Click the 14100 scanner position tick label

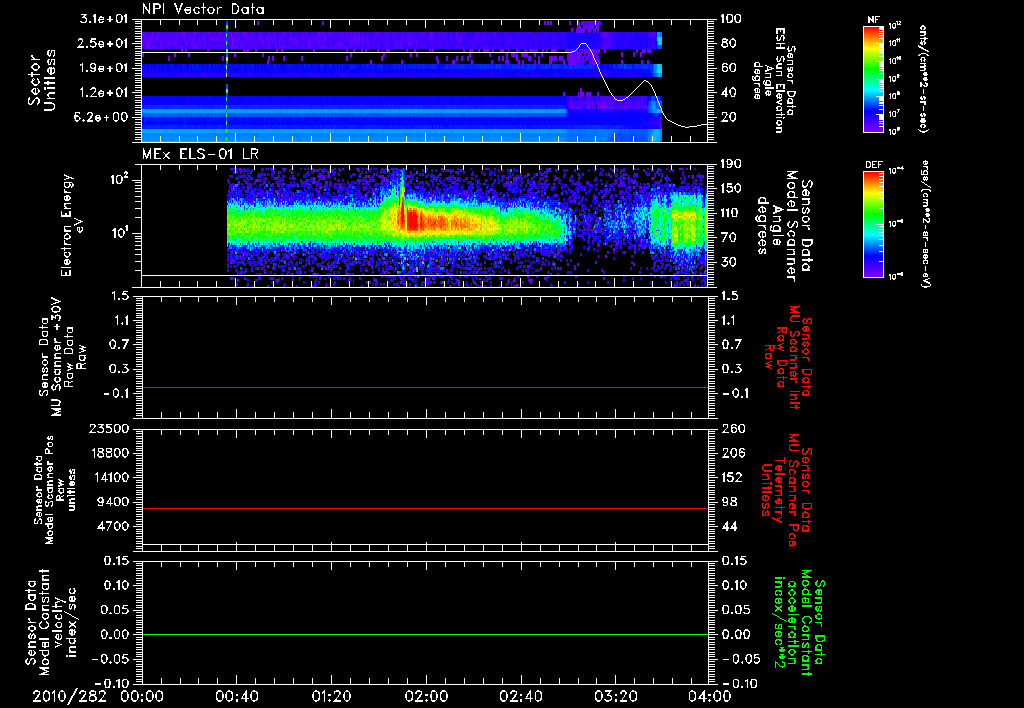(x=110, y=477)
